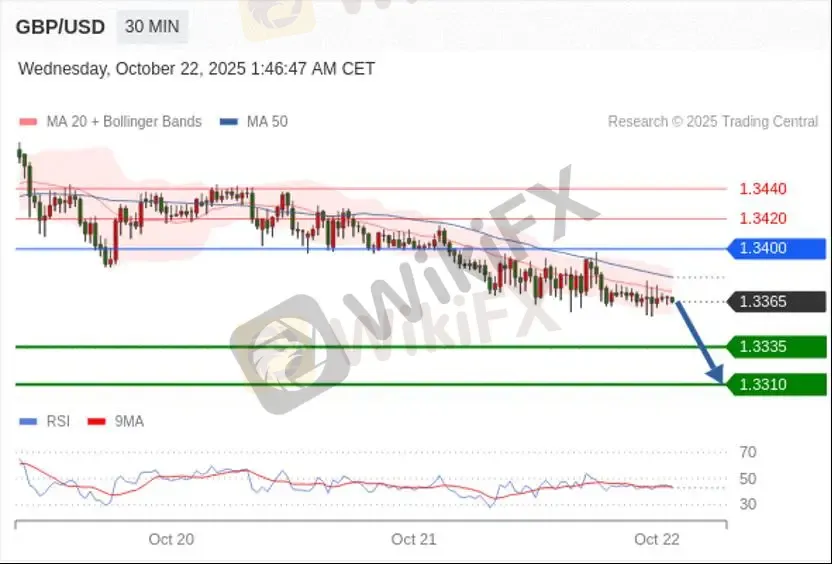832x564 pixels.
Task: Click the 'MA 20 + Bollinger Bands' legend label
Action: 124,122
